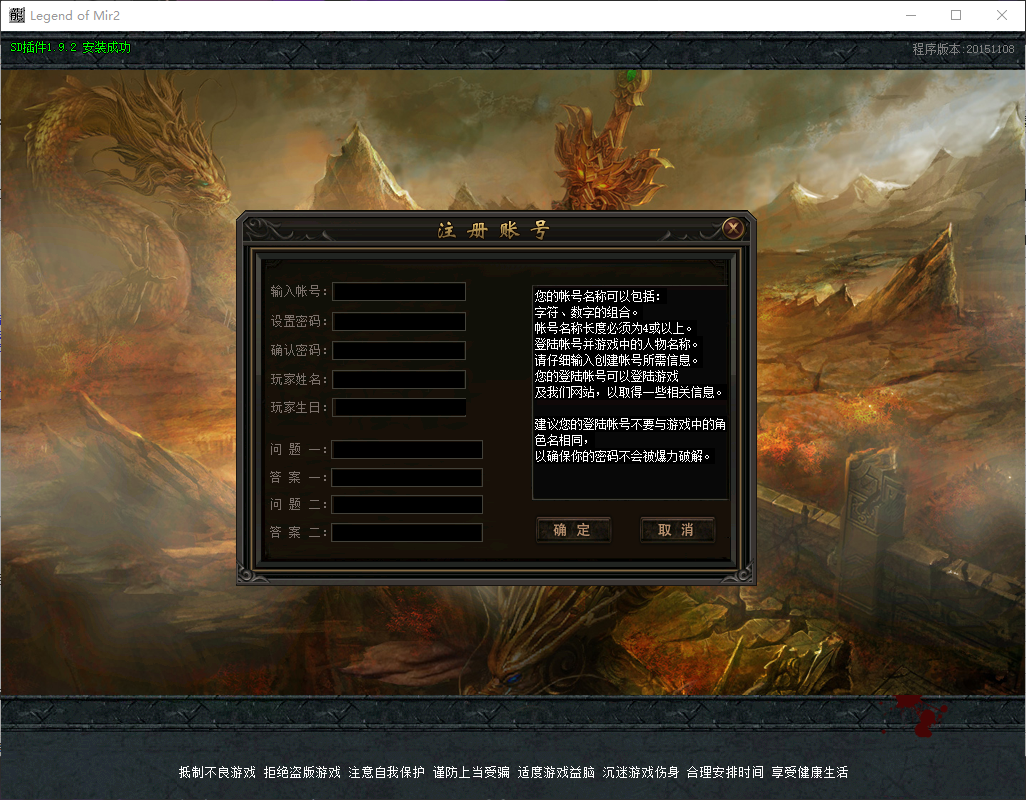Screen dimensions: 1026x800
Task: Click the 玩家生日 birthday field
Action: 399,408
